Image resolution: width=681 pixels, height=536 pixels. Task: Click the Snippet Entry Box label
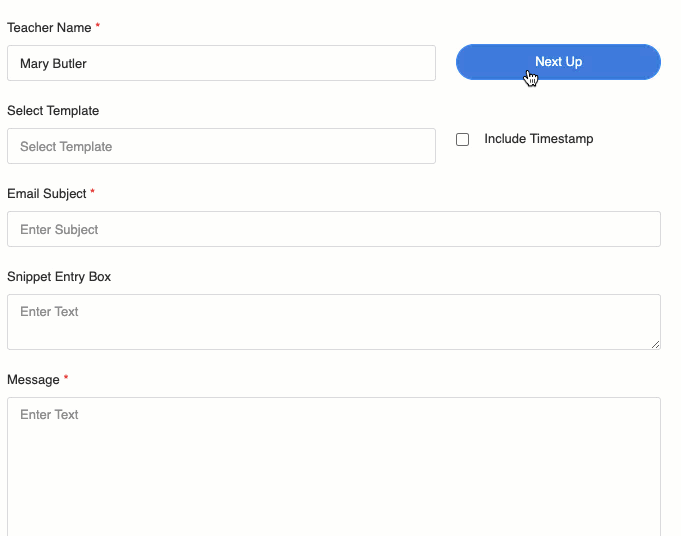[59, 276]
